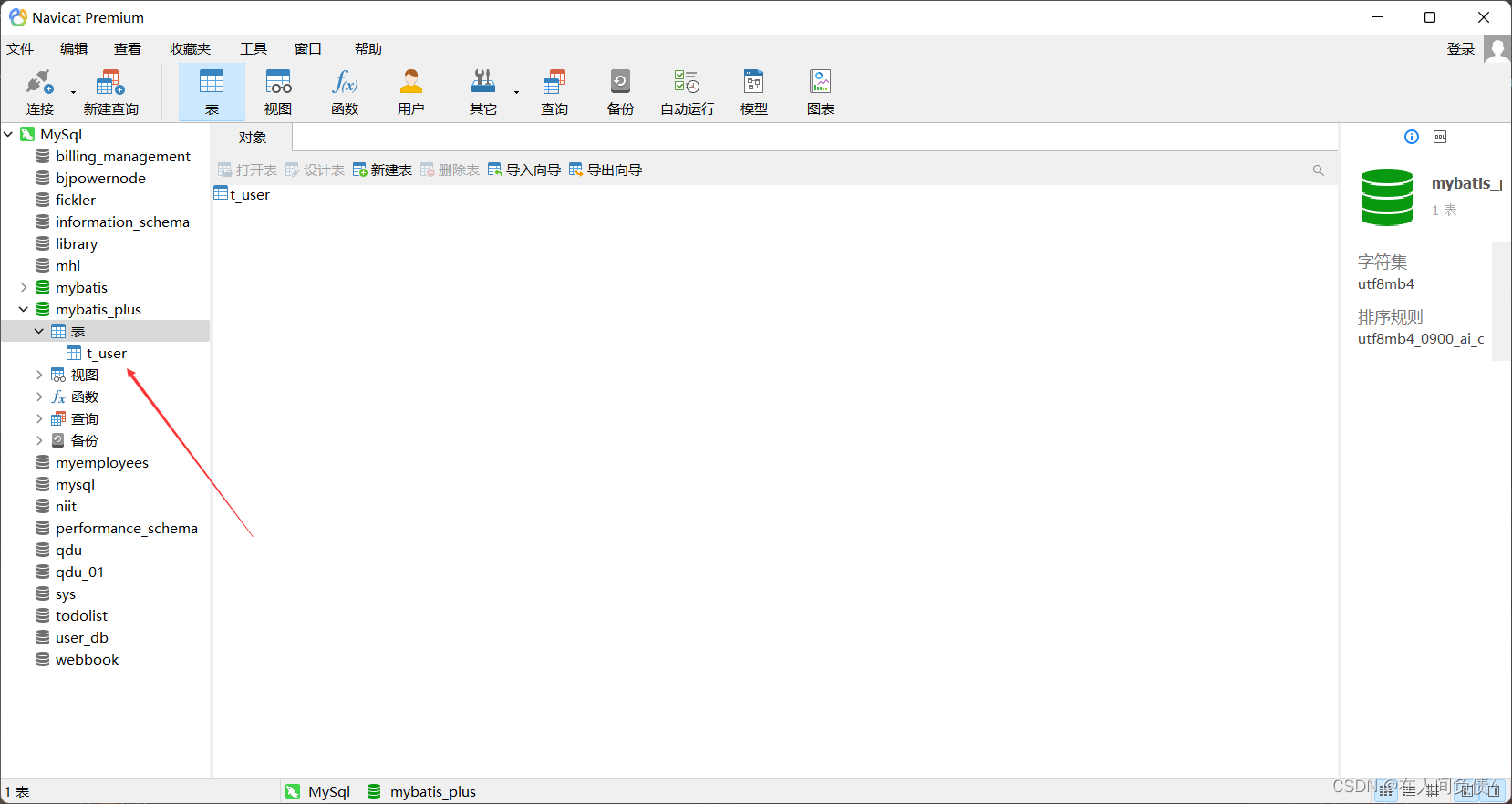
Task: Select the 对象 objects tab
Action: pyautogui.click(x=253, y=138)
